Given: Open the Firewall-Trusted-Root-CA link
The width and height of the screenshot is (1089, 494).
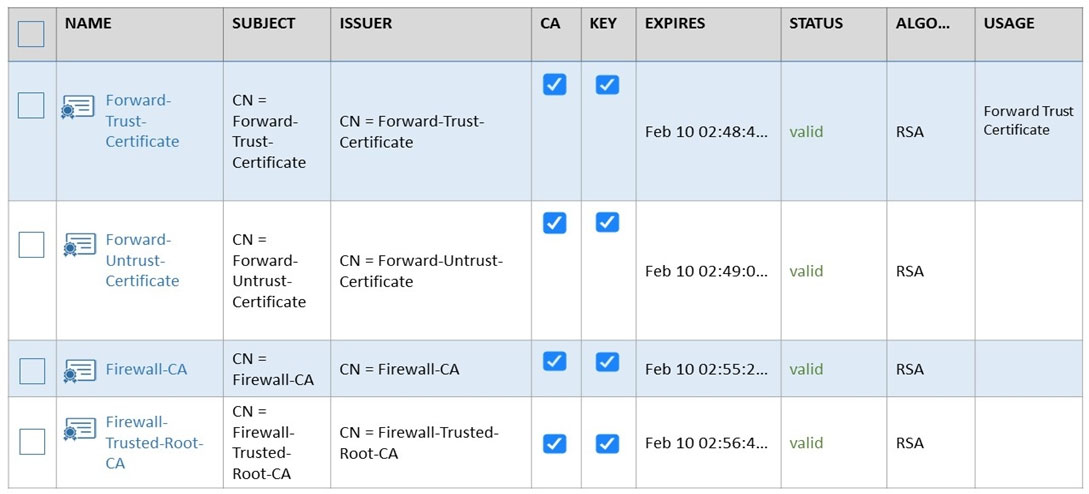Looking at the screenshot, I should click(154, 443).
